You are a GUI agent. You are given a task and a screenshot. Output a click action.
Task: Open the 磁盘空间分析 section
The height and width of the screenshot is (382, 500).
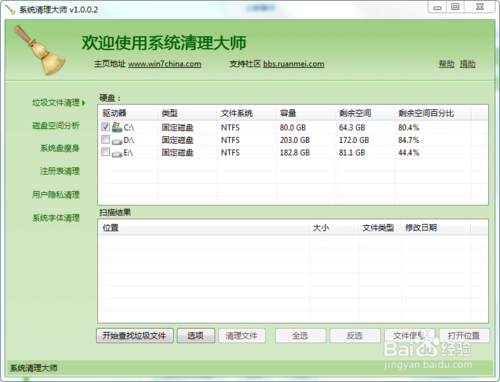(x=56, y=125)
